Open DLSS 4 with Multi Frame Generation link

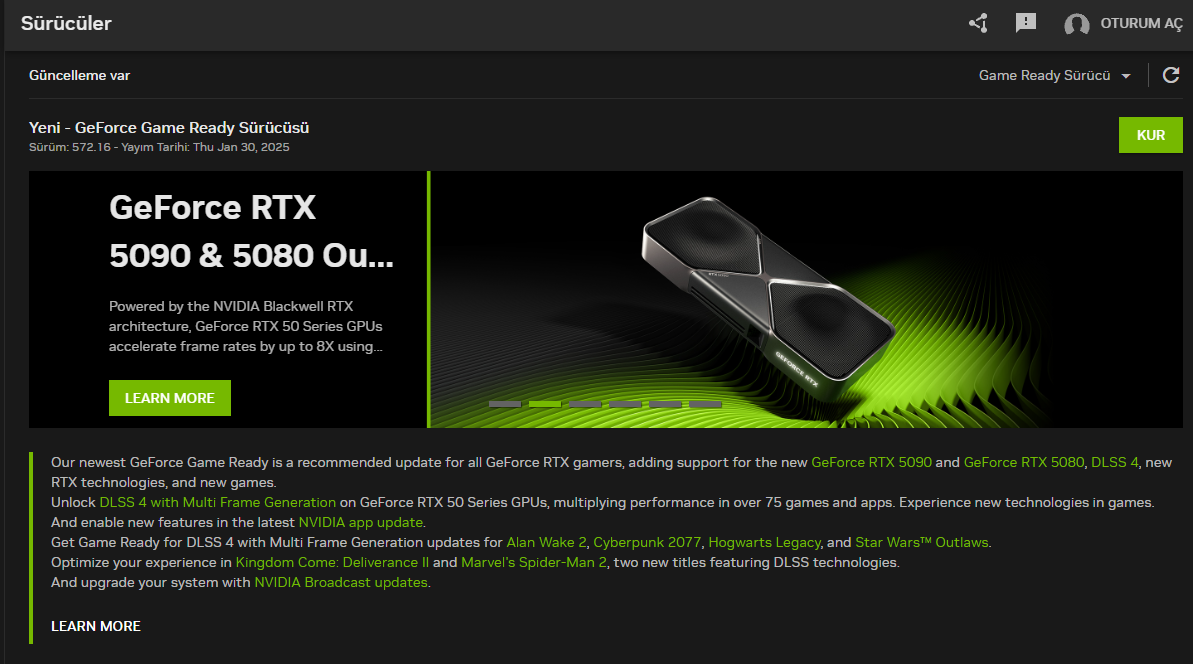[x=218, y=503]
